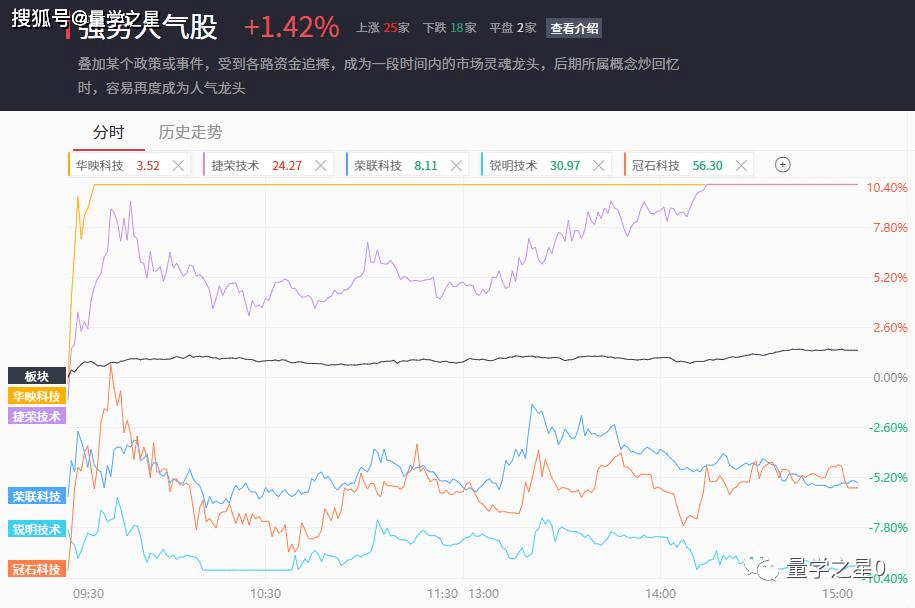
Task: Select the 华映科技 3.52 stock chip
Action: click(x=117, y=165)
